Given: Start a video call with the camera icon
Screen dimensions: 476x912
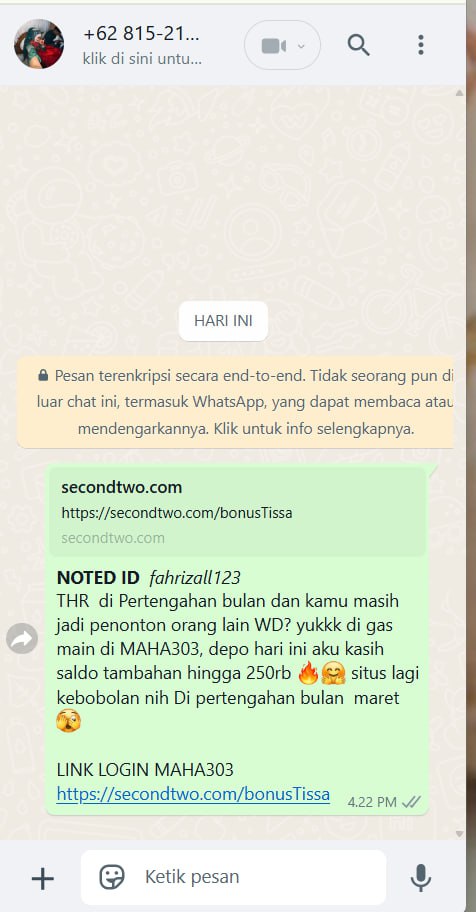Looking at the screenshot, I should click(x=273, y=45).
